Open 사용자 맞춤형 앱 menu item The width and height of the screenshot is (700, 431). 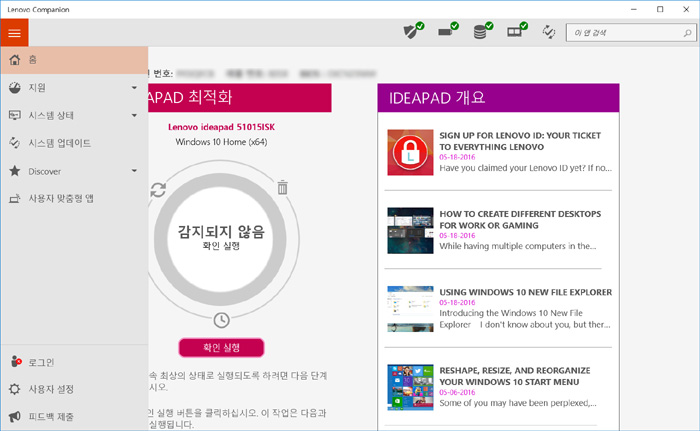tap(75, 198)
